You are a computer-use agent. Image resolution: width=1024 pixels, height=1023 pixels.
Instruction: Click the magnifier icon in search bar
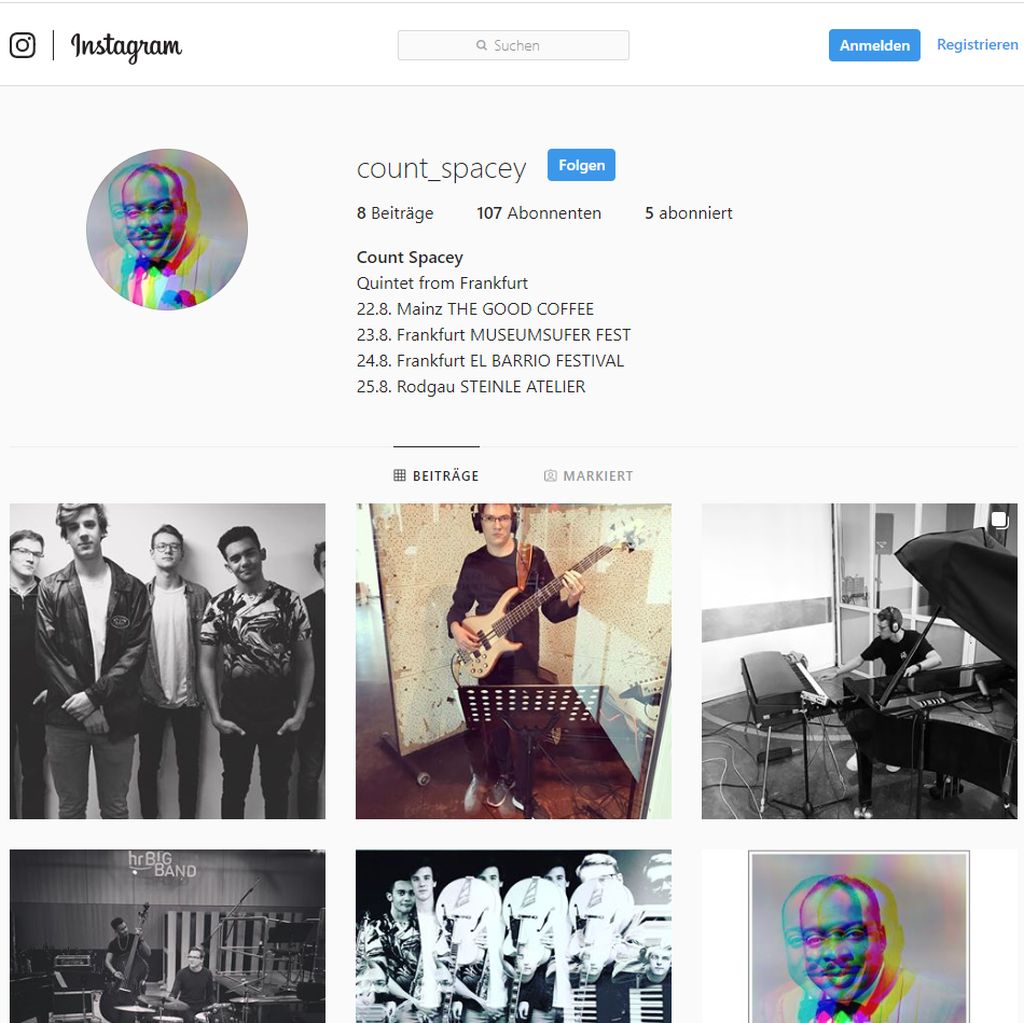pyautogui.click(x=481, y=45)
